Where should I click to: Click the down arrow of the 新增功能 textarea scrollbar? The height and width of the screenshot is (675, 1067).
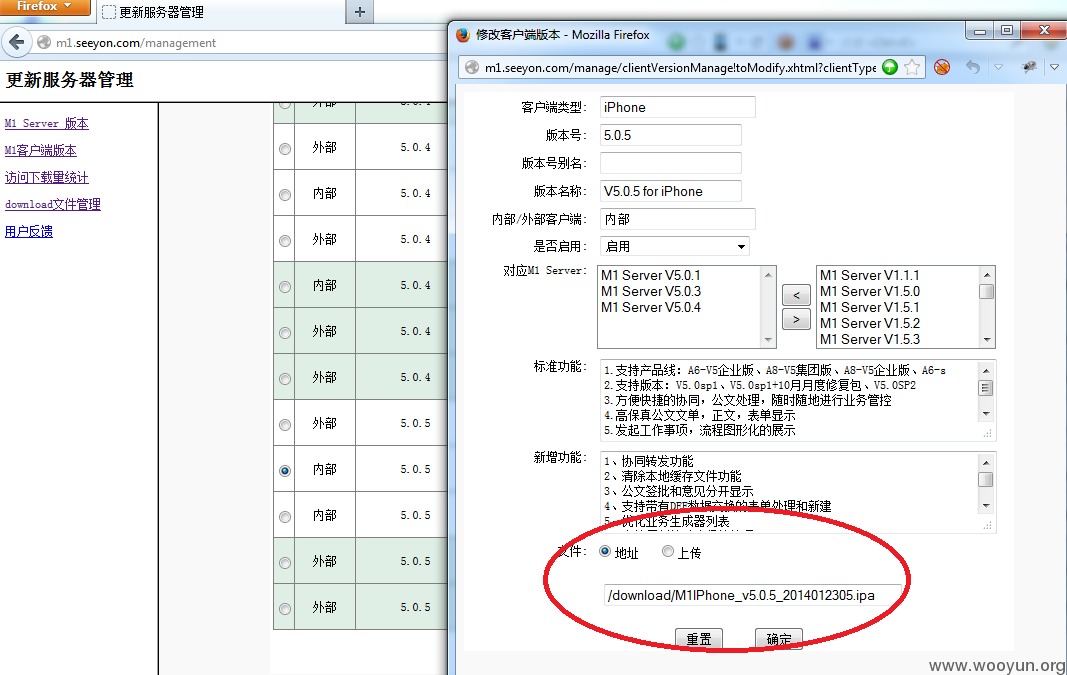pyautogui.click(x=986, y=506)
